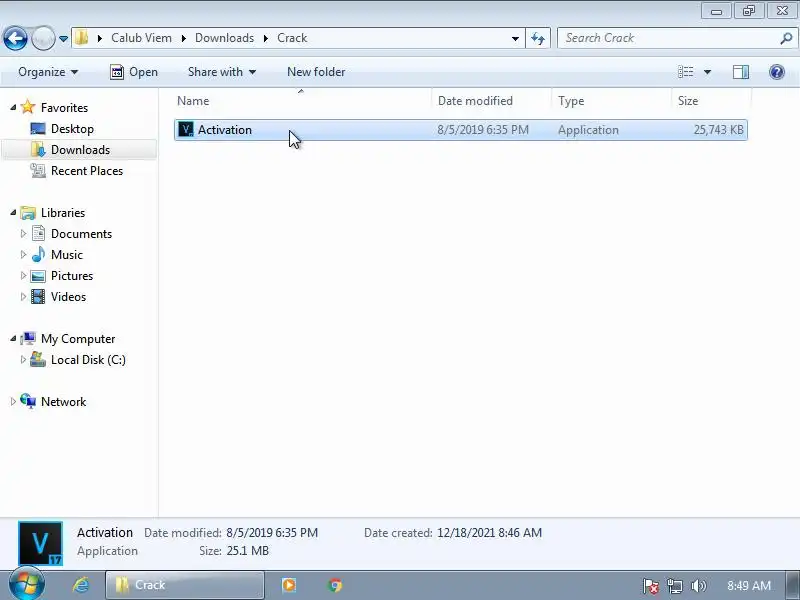Expand the view options dropdown arrow
800x600 pixels.
[708, 72]
